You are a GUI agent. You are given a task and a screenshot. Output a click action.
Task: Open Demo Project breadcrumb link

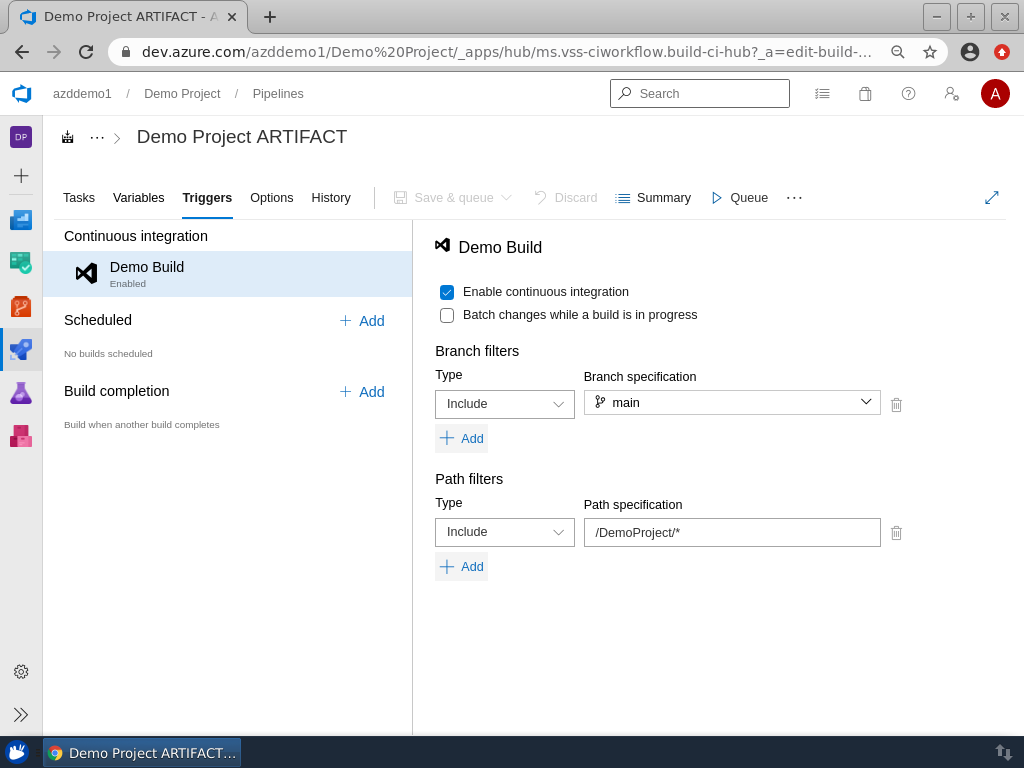point(182,94)
